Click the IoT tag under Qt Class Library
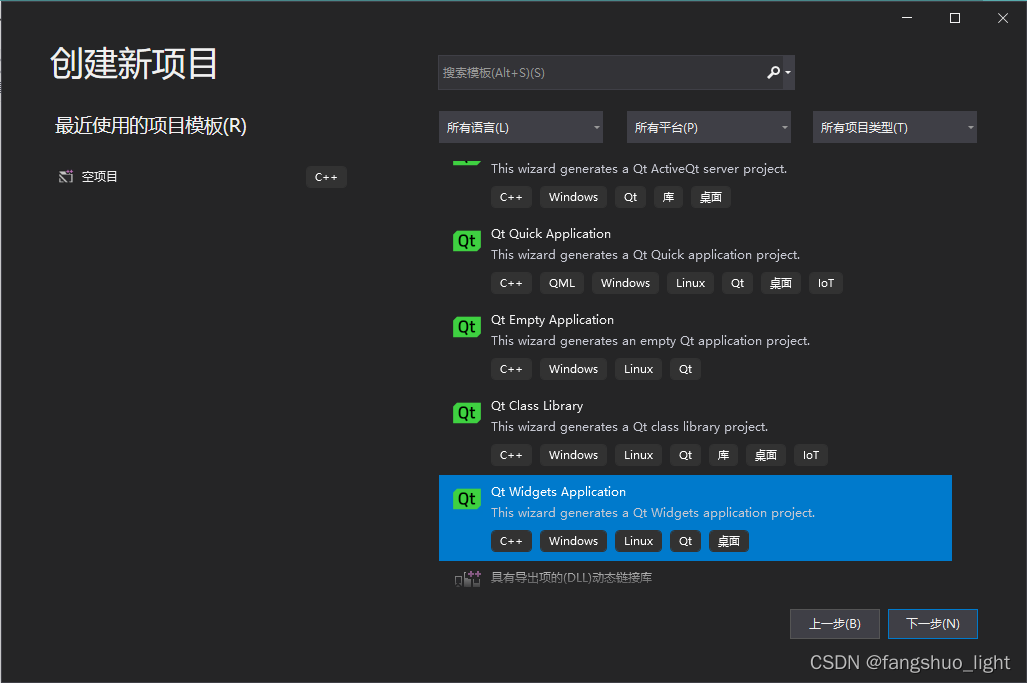This screenshot has width=1027, height=683. click(x=811, y=455)
